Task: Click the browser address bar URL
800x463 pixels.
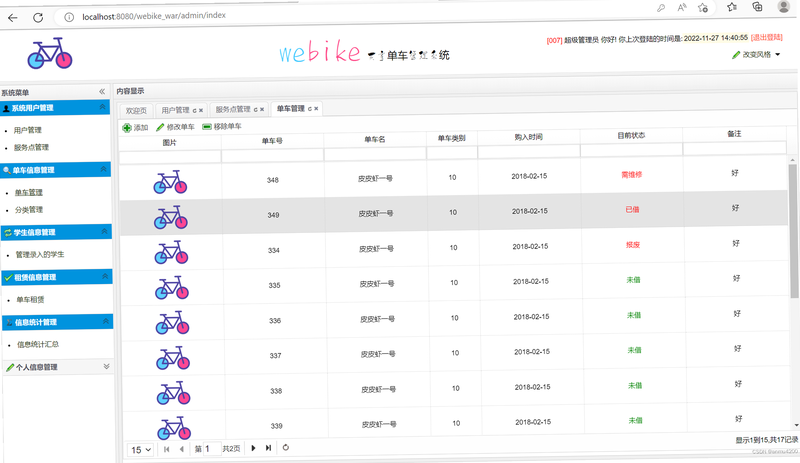Action: click(154, 16)
